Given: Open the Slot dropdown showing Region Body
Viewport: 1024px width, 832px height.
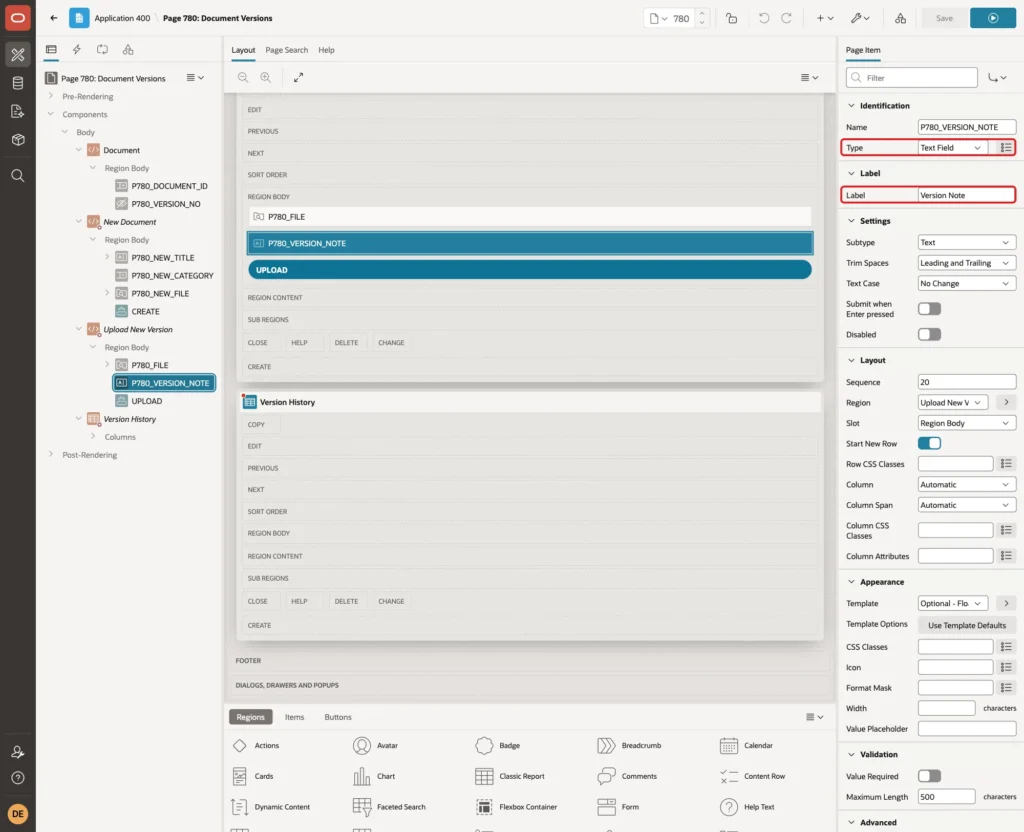Looking at the screenshot, I should tap(967, 423).
